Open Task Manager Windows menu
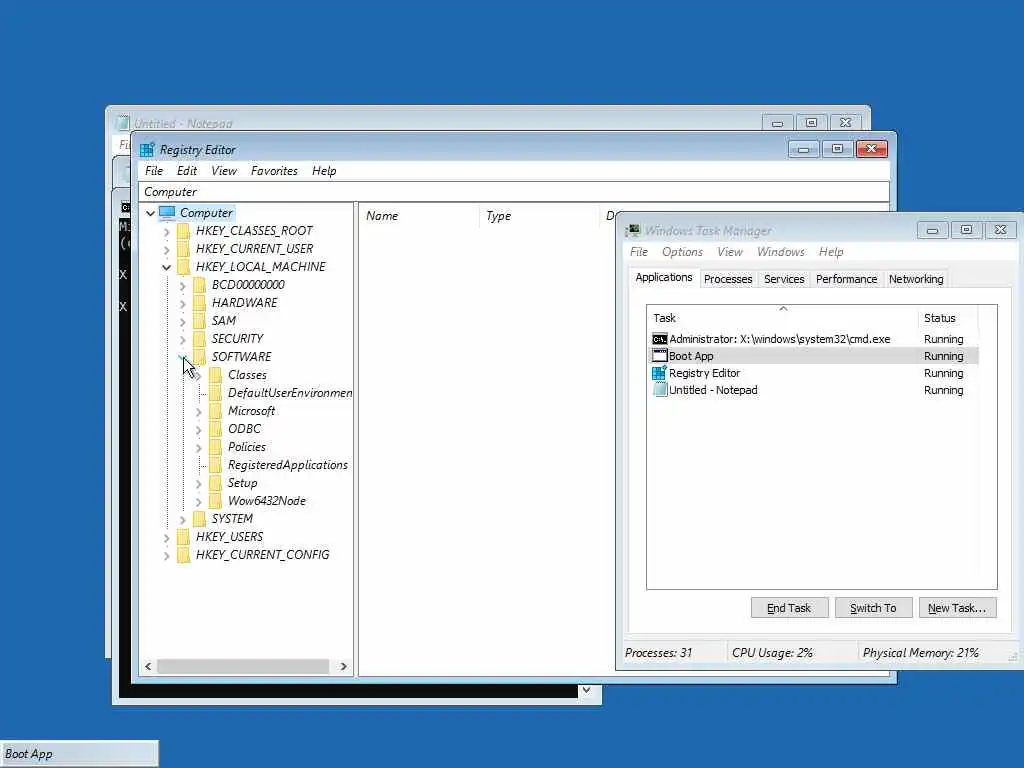The image size is (1024, 768). (x=781, y=252)
